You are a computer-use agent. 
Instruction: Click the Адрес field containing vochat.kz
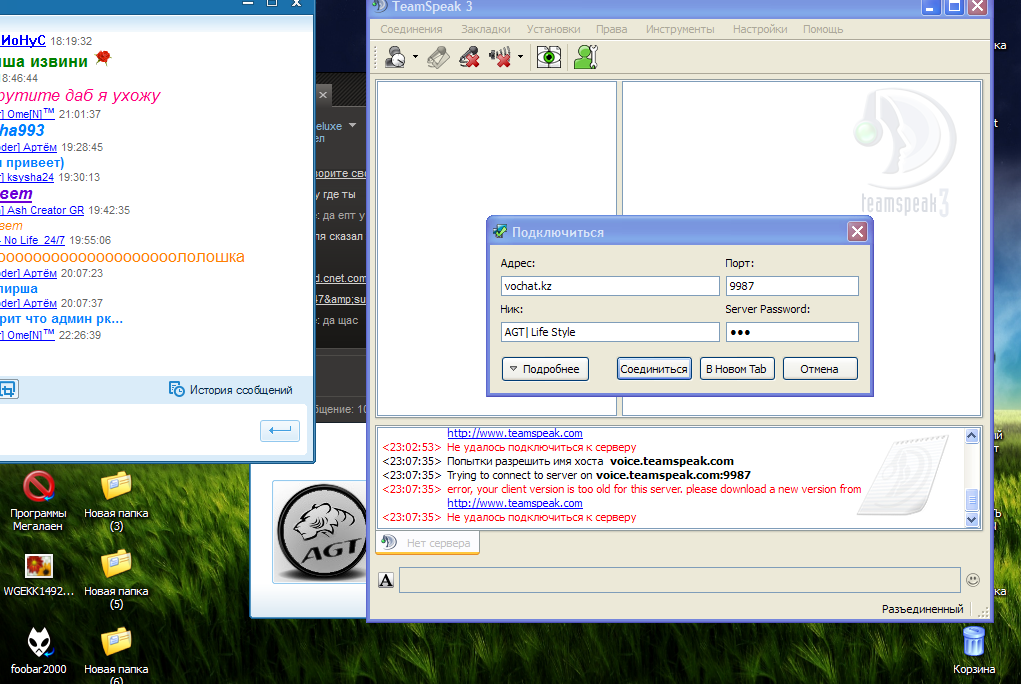(610, 286)
